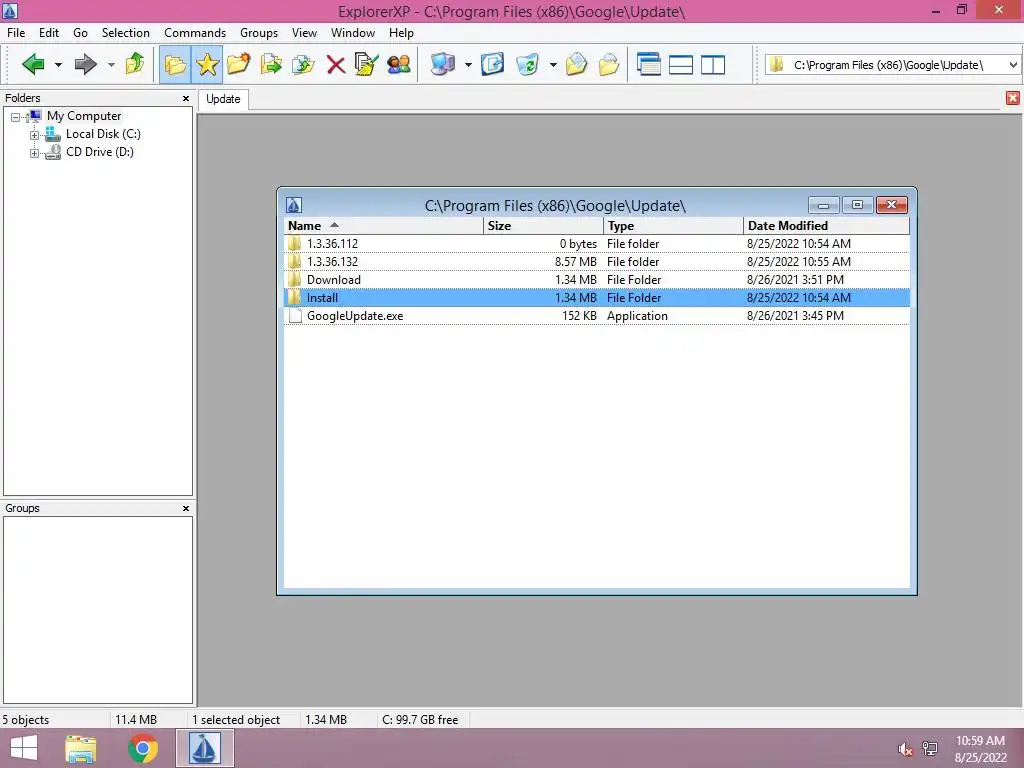Screen dimensions: 1024x768
Task: Close the tab with red X button
Action: click(x=1012, y=98)
